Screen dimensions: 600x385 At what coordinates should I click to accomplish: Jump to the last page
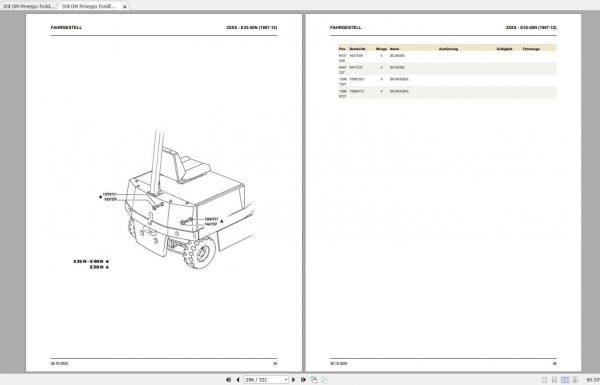303,380
